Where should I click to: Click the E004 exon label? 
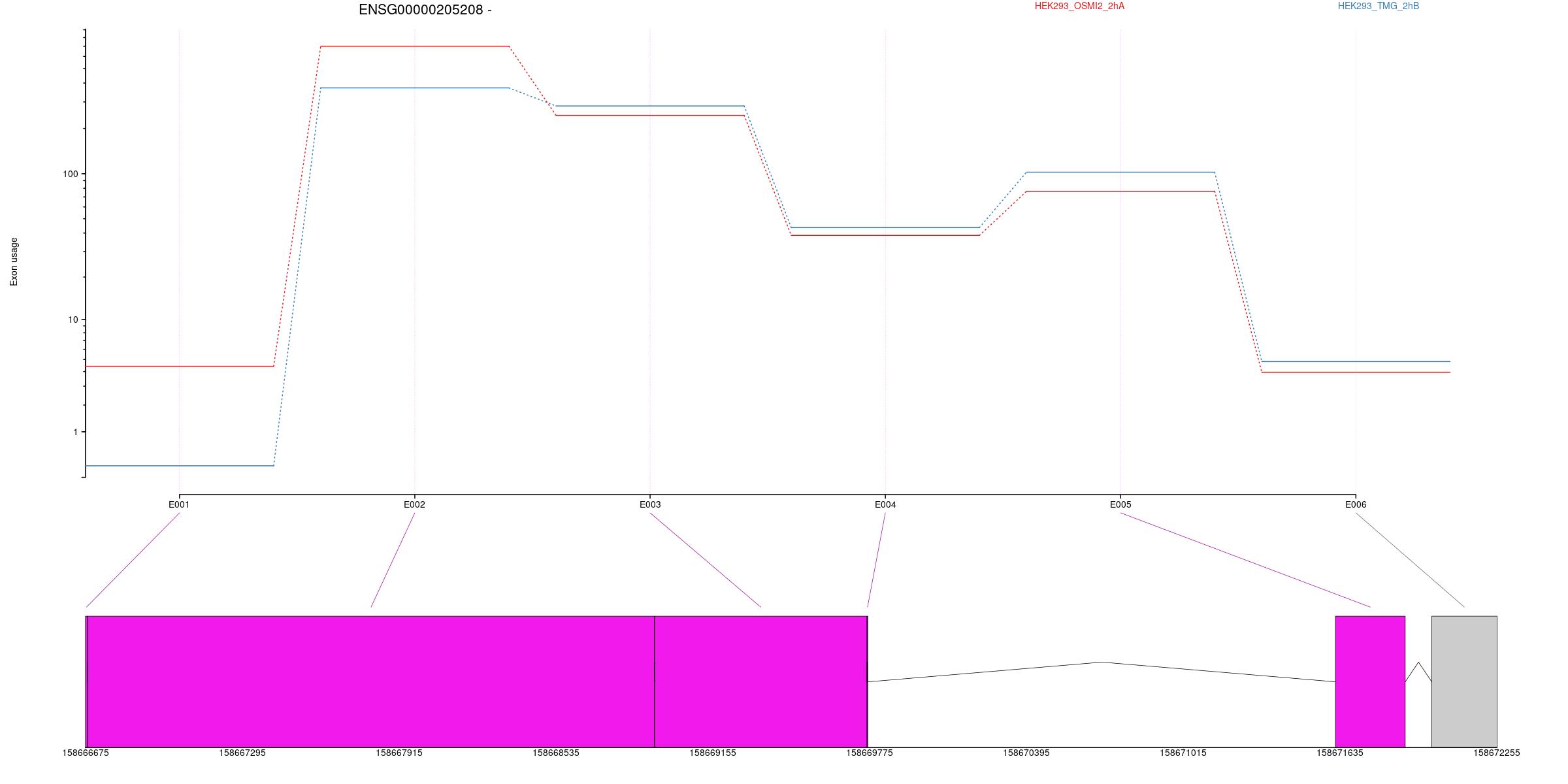click(x=885, y=504)
